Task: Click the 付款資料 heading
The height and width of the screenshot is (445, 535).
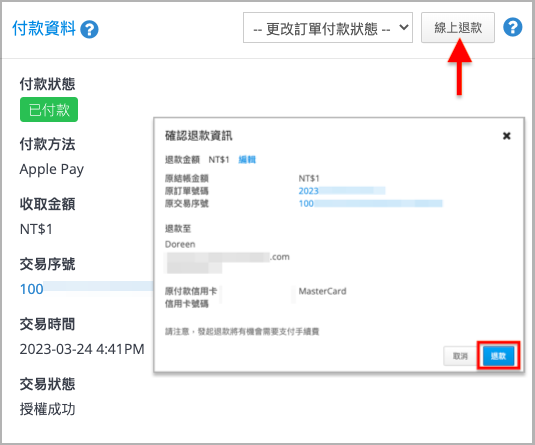Action: point(44,28)
